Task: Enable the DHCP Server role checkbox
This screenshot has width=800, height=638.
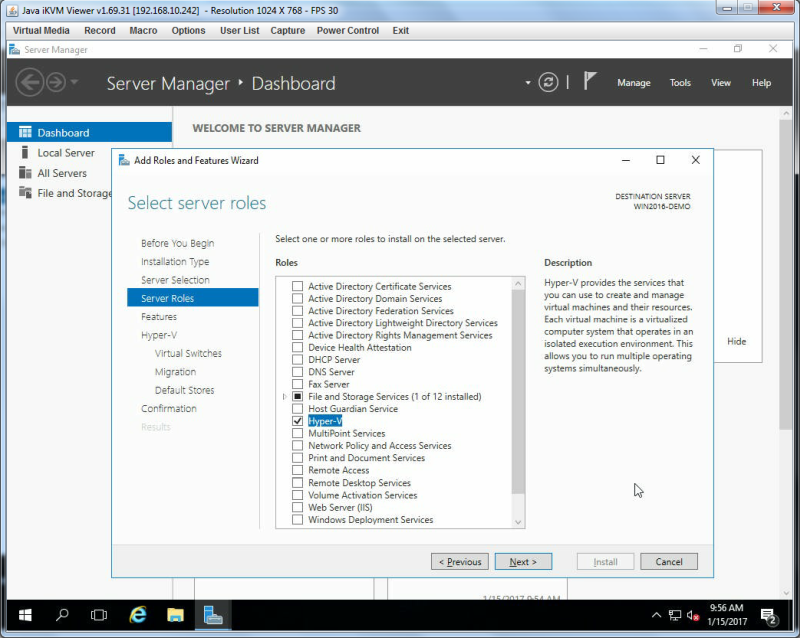Action: point(297,359)
